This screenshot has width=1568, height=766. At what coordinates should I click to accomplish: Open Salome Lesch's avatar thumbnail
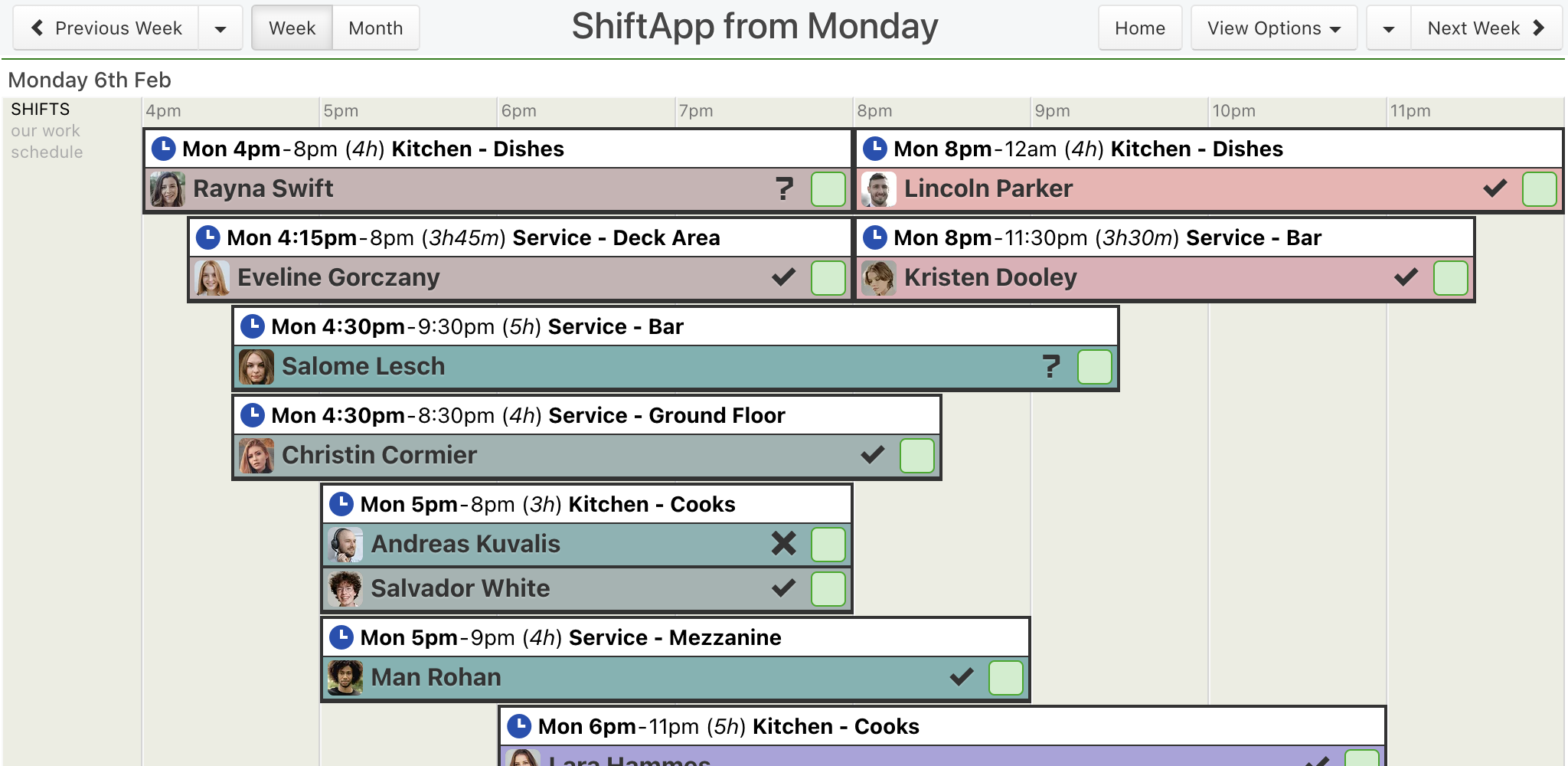coord(256,367)
